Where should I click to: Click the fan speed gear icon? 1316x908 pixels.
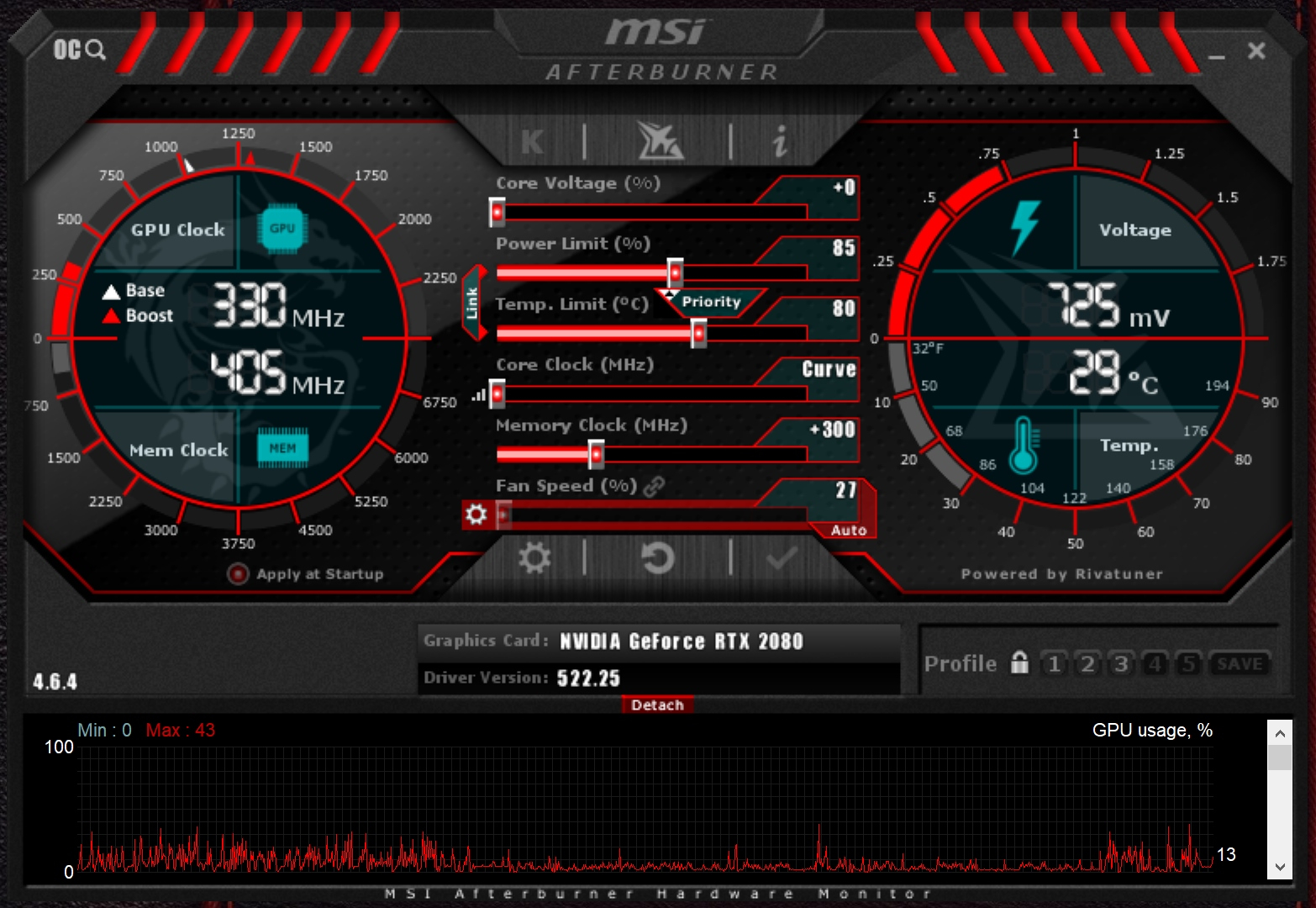(x=476, y=514)
